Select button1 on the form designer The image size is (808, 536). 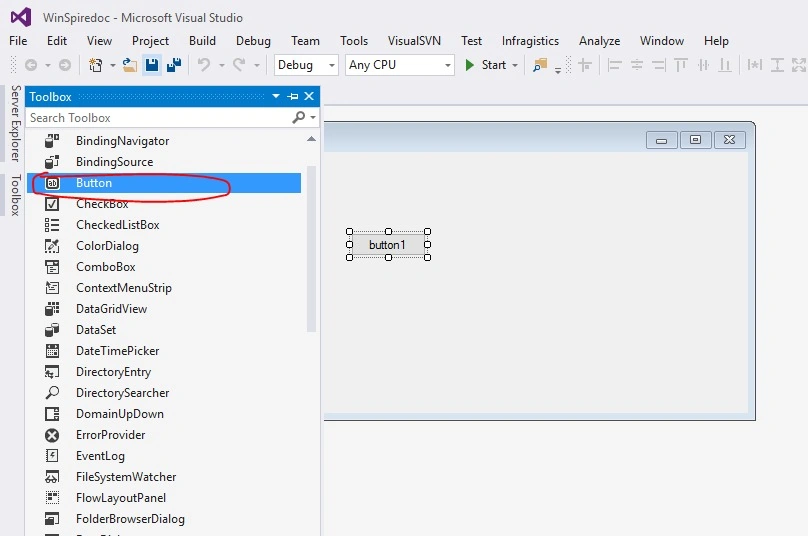[388, 245]
